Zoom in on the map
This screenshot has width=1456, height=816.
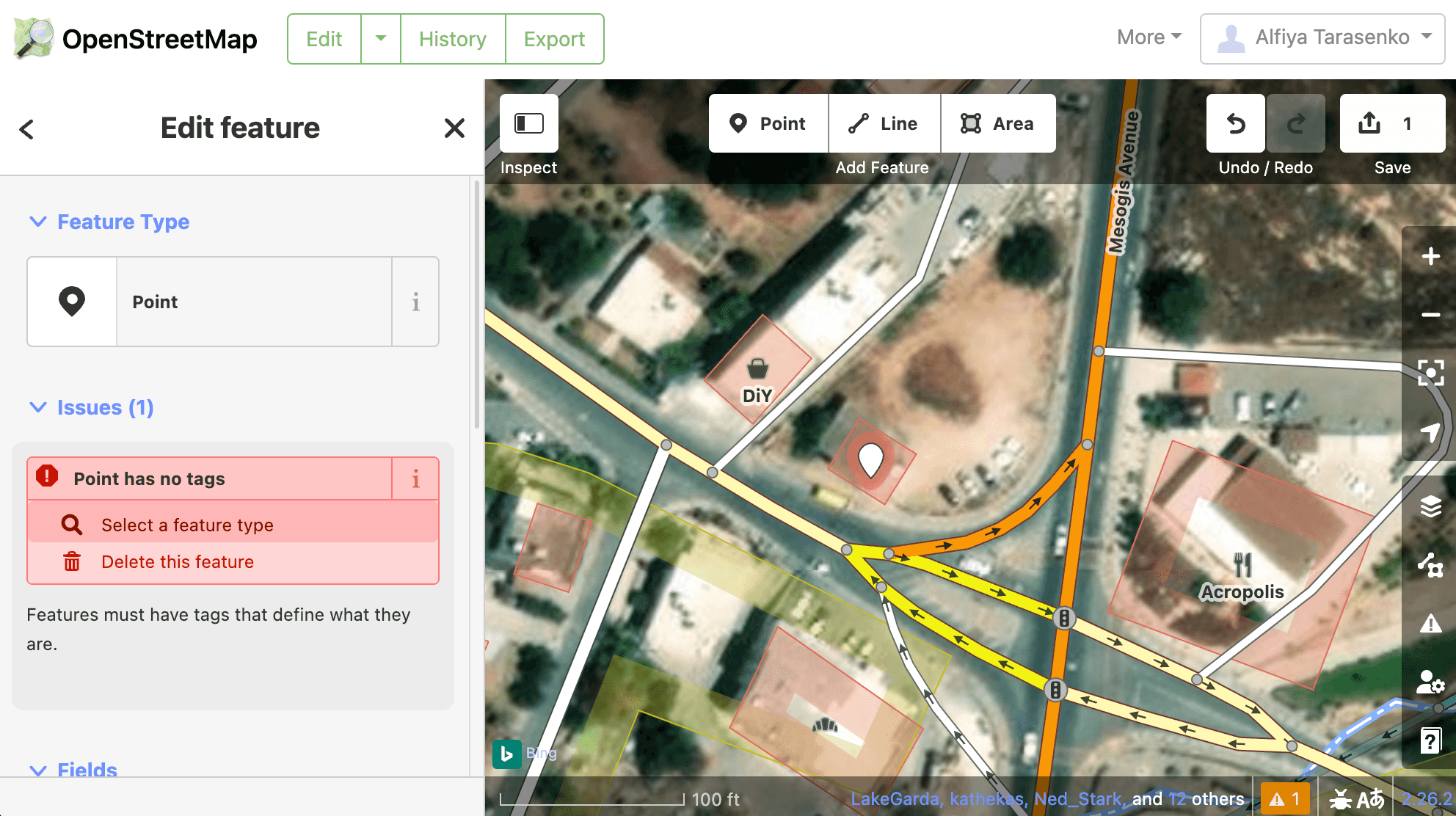point(1430,256)
